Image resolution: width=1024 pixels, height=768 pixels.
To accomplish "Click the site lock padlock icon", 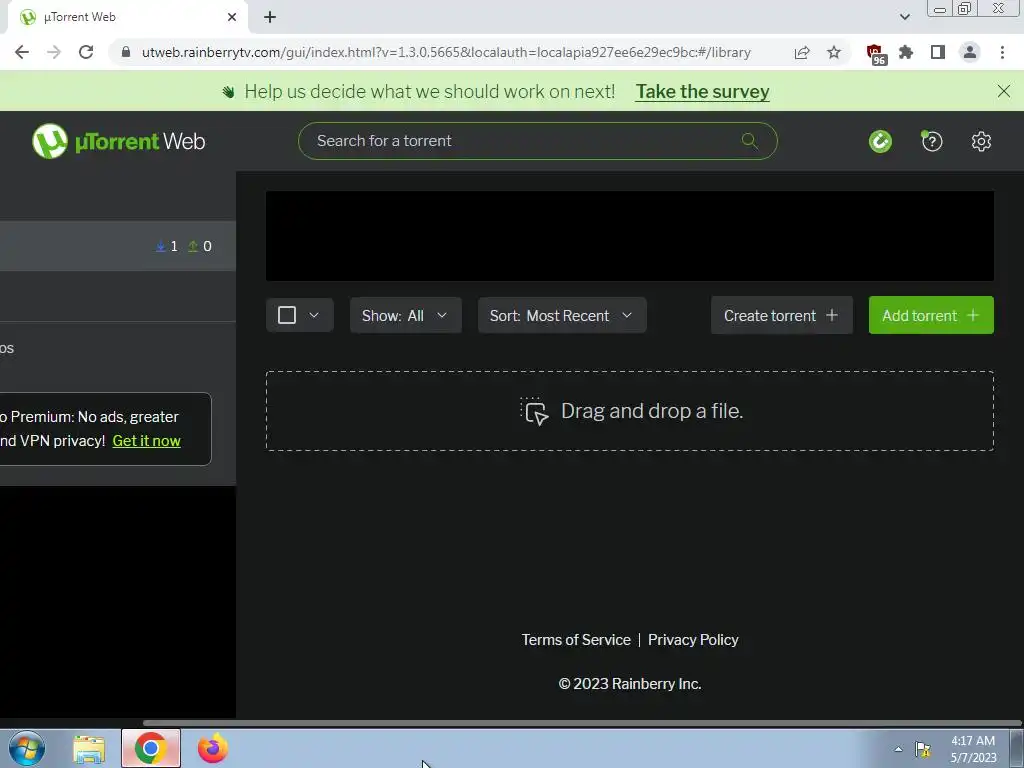I will click(x=126, y=52).
